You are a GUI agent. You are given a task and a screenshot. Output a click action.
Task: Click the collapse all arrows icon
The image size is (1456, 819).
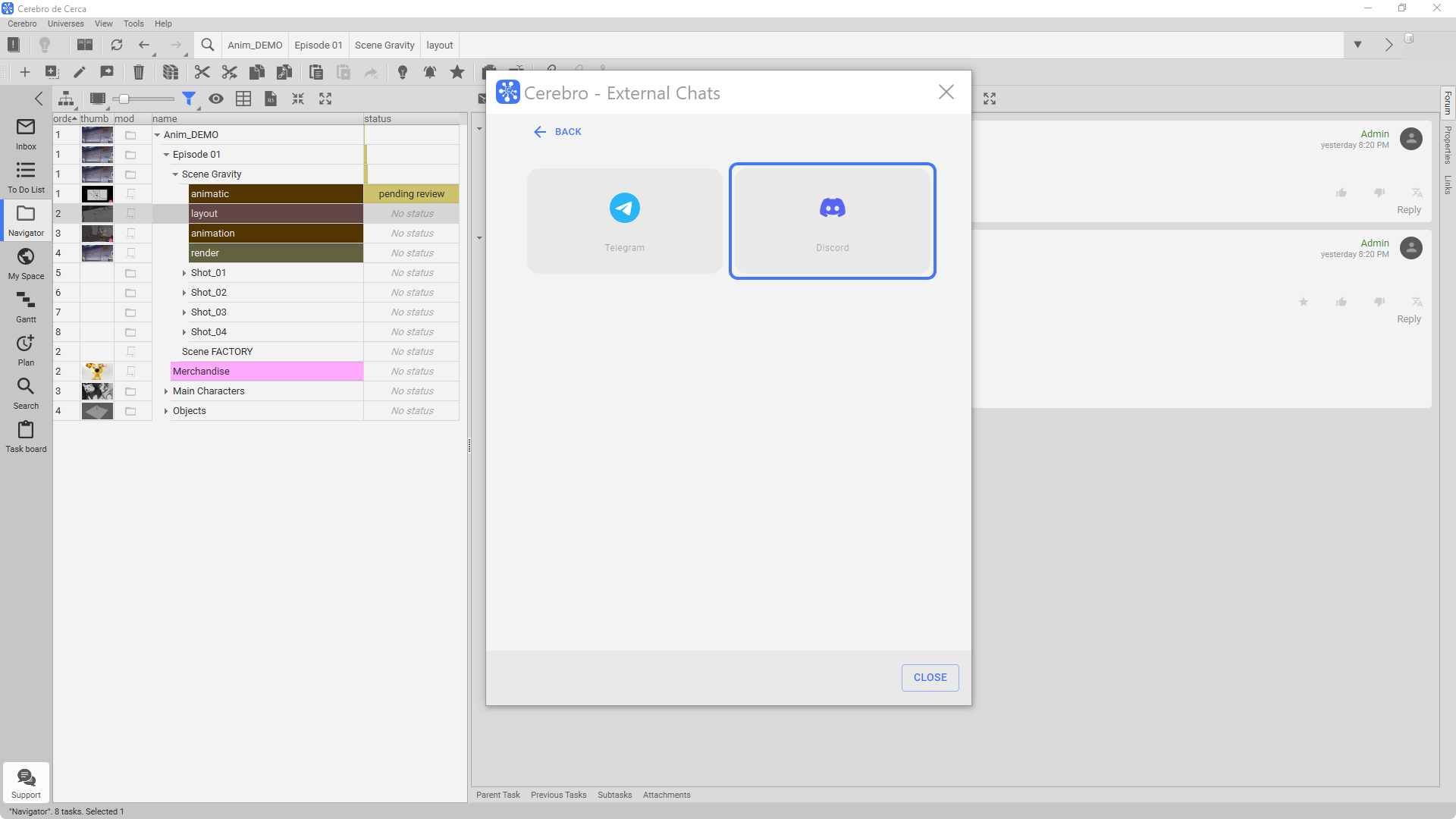click(298, 99)
